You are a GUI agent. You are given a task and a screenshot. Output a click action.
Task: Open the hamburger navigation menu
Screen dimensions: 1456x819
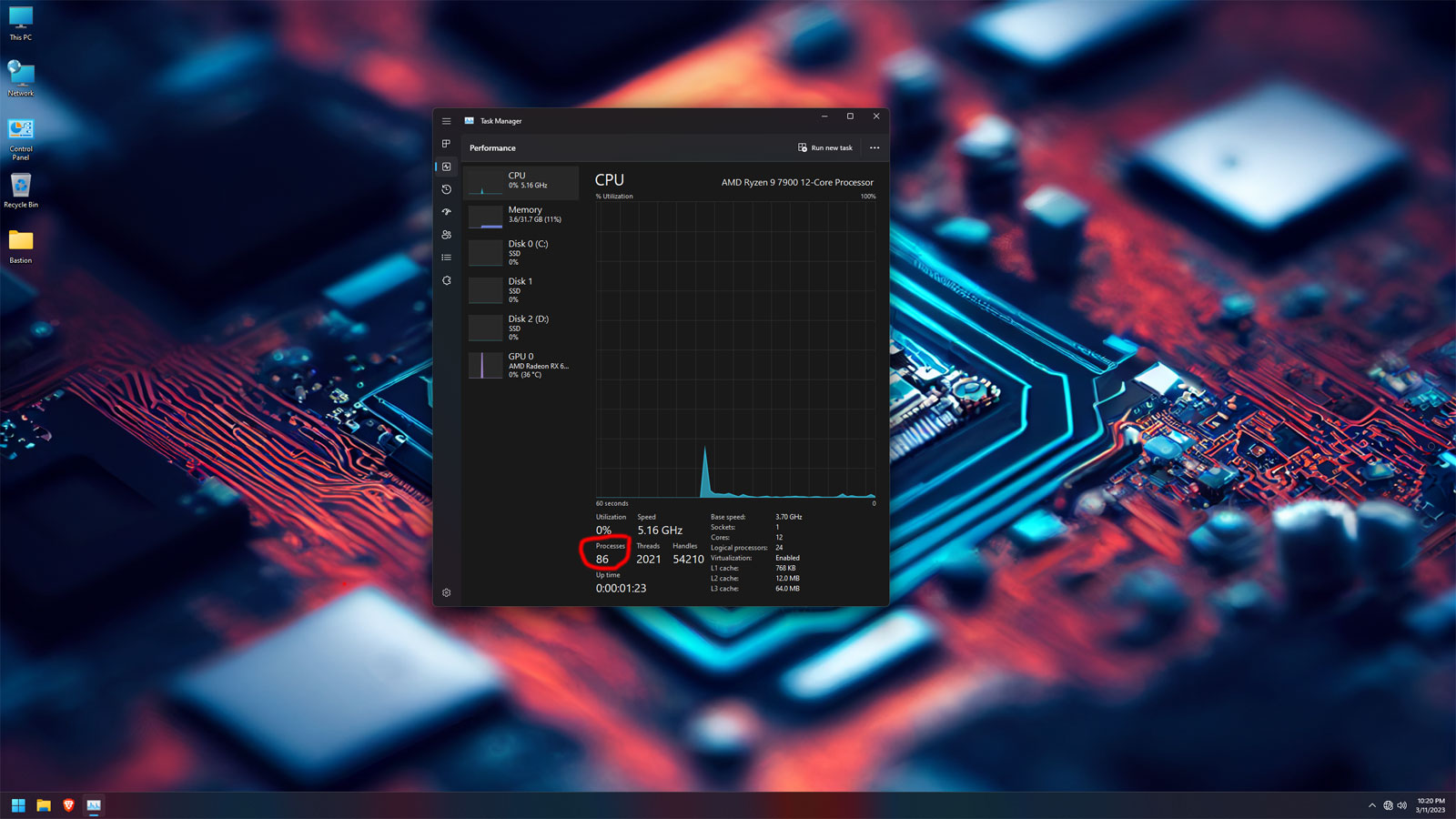(x=446, y=120)
